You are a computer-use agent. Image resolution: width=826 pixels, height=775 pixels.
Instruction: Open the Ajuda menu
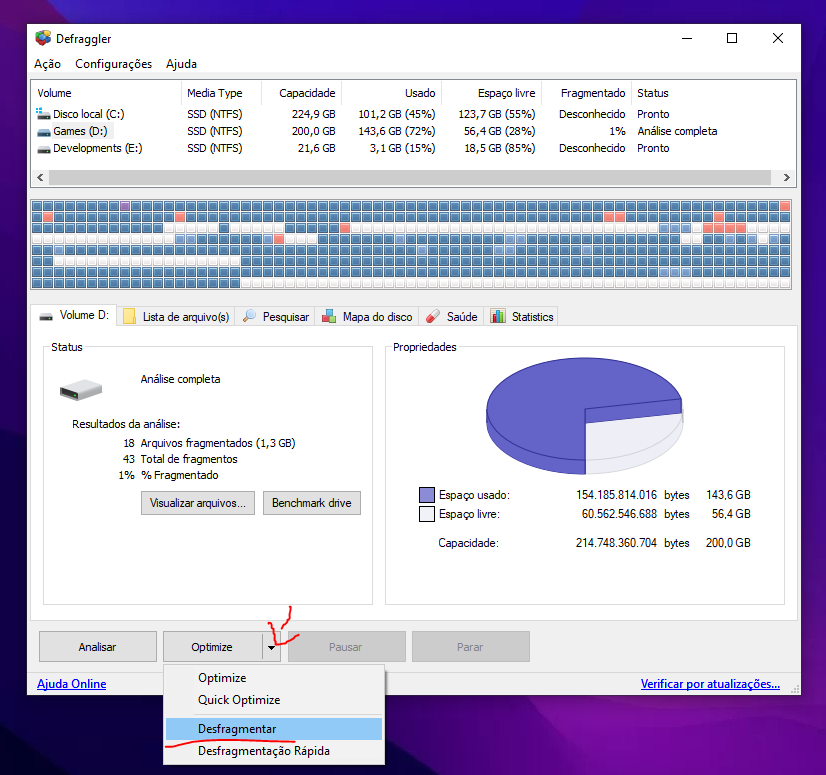click(x=181, y=64)
